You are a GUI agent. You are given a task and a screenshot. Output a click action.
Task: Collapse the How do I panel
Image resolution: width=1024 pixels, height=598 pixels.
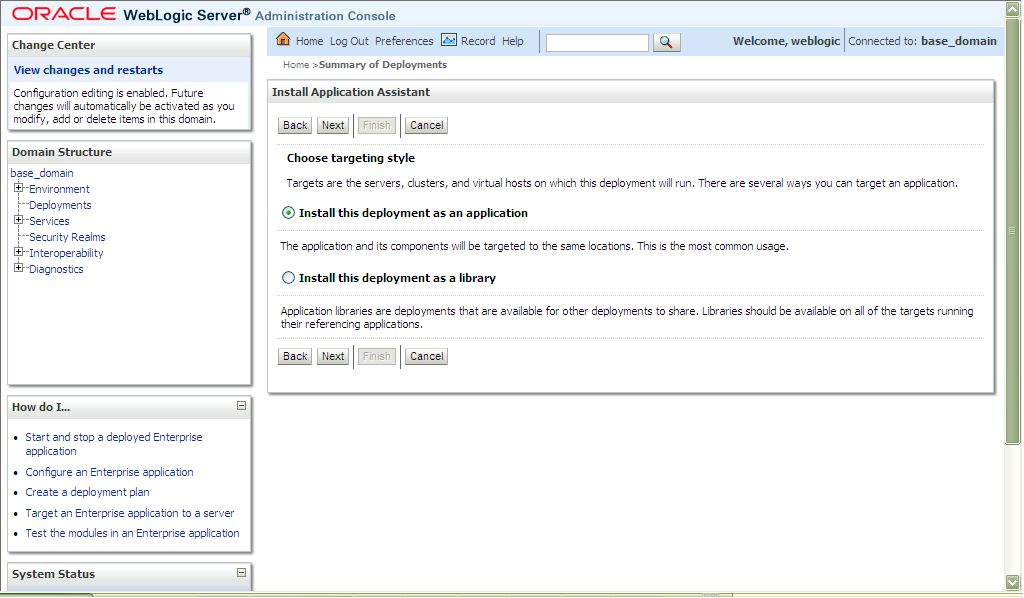click(x=241, y=405)
